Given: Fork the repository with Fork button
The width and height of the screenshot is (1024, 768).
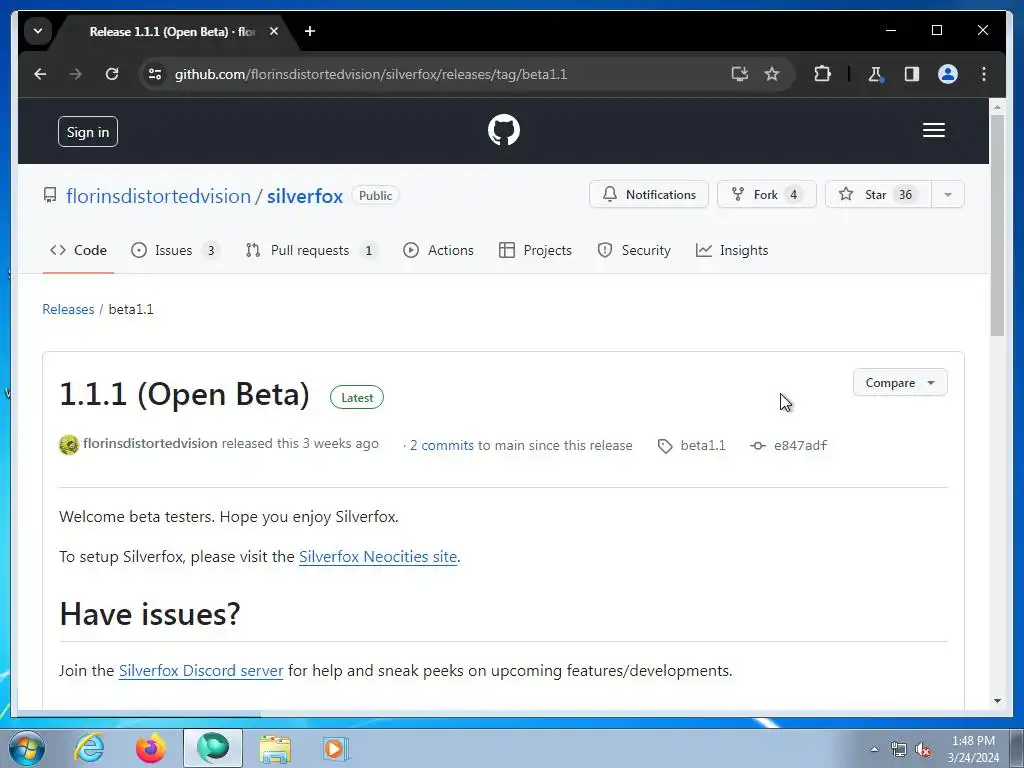Looking at the screenshot, I should click(x=767, y=195).
